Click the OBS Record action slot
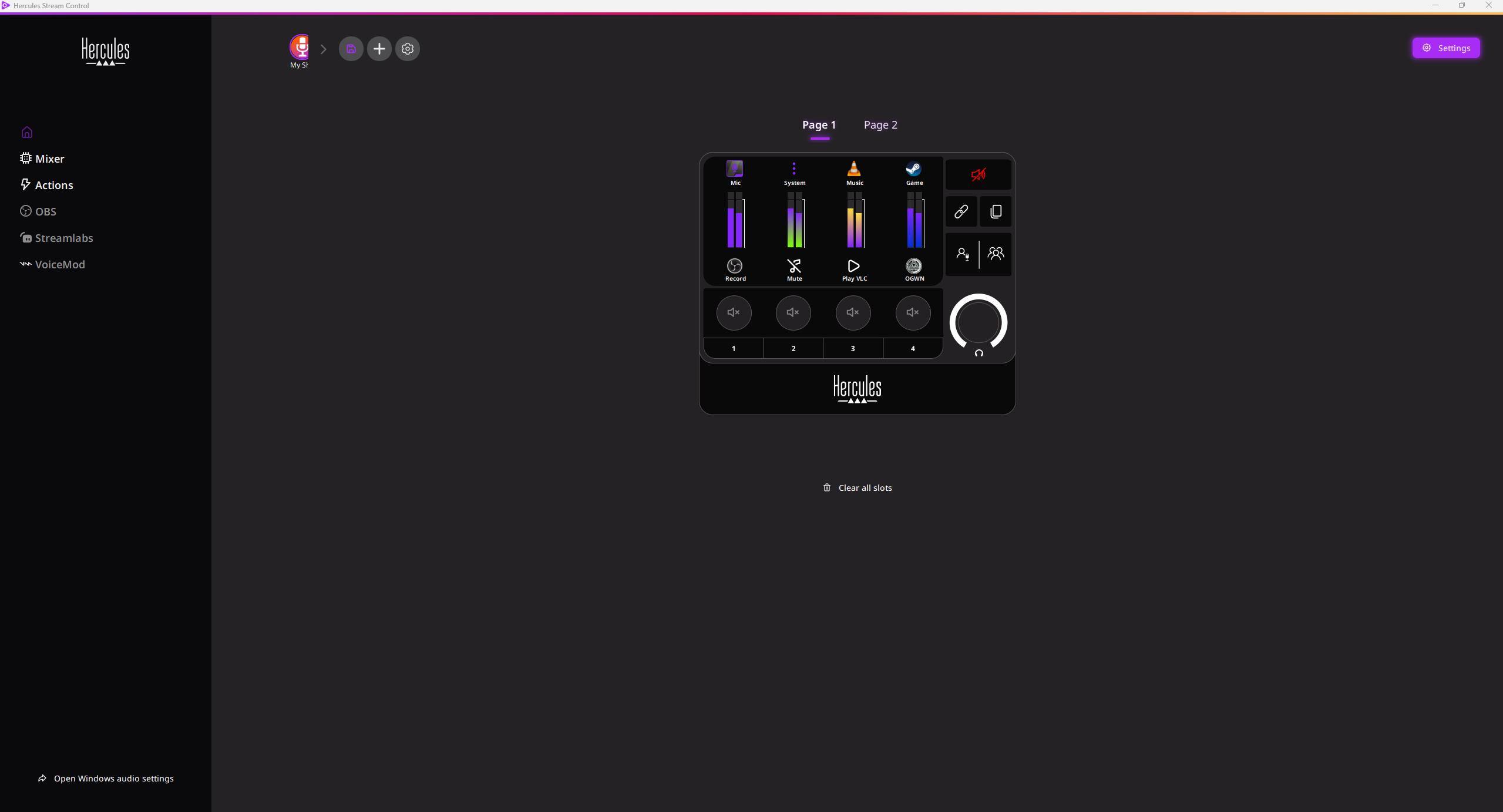The image size is (1503, 812). click(x=735, y=269)
